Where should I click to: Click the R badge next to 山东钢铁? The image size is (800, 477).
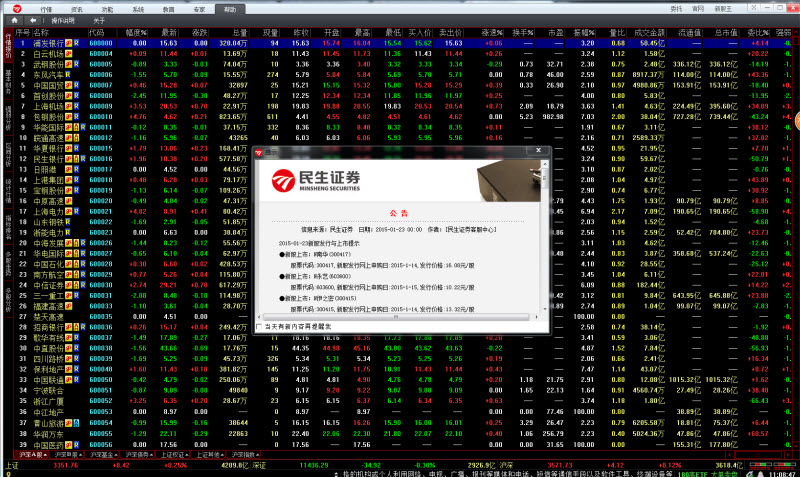[x=67, y=222]
